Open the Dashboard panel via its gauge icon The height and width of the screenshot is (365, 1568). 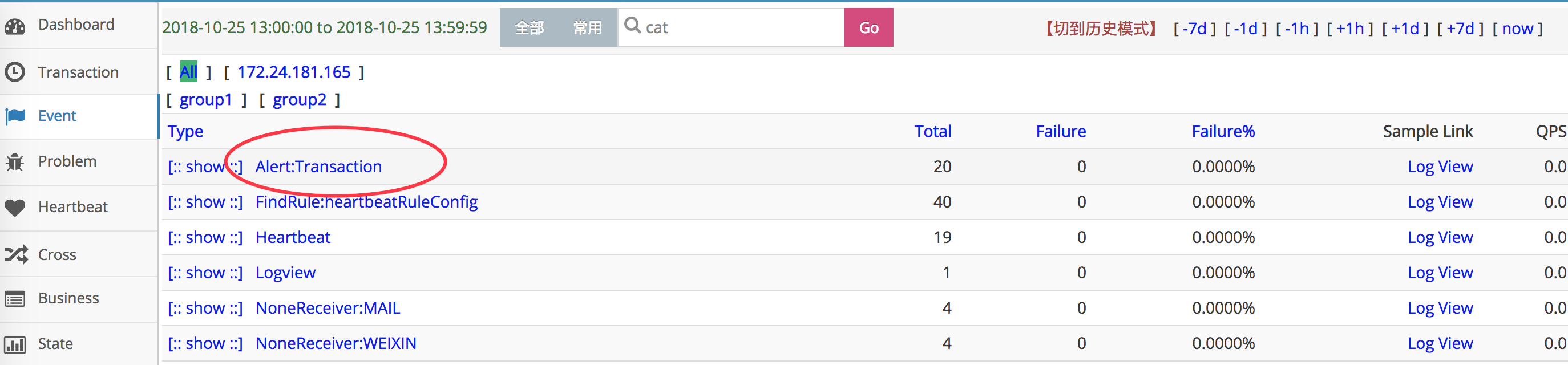(17, 25)
